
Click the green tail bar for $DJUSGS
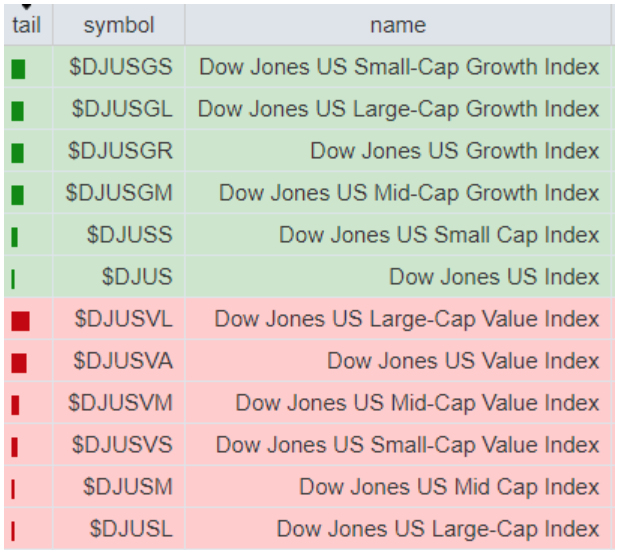pos(18,69)
